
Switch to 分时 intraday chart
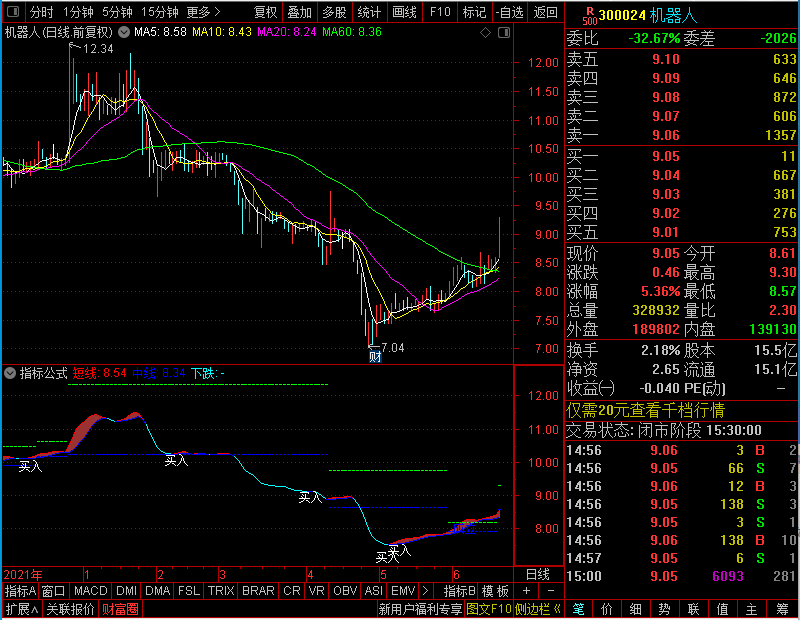[41, 12]
